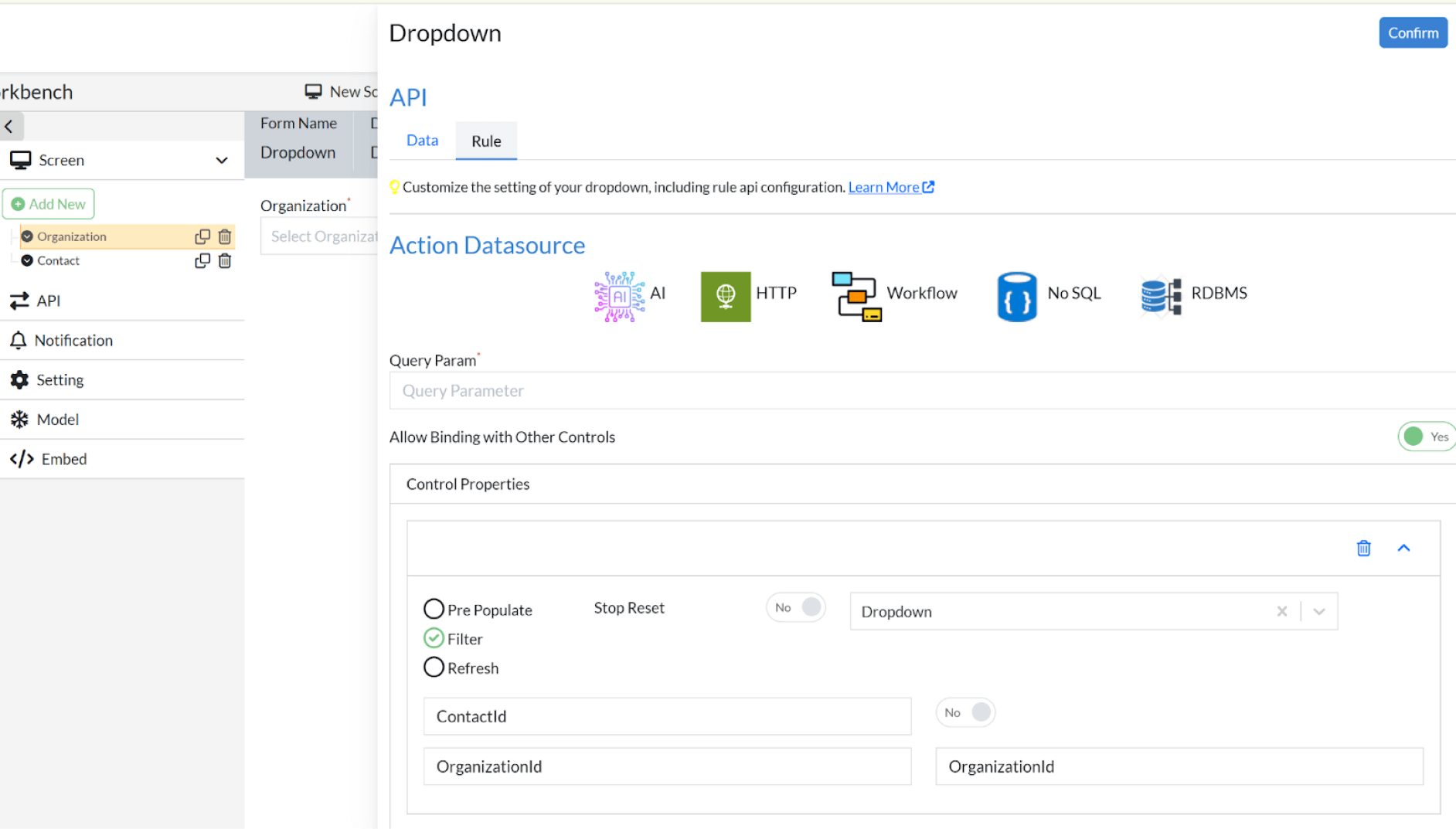The image size is (1456, 829).
Task: Pick the Workflow datasource icon
Action: tap(856, 296)
